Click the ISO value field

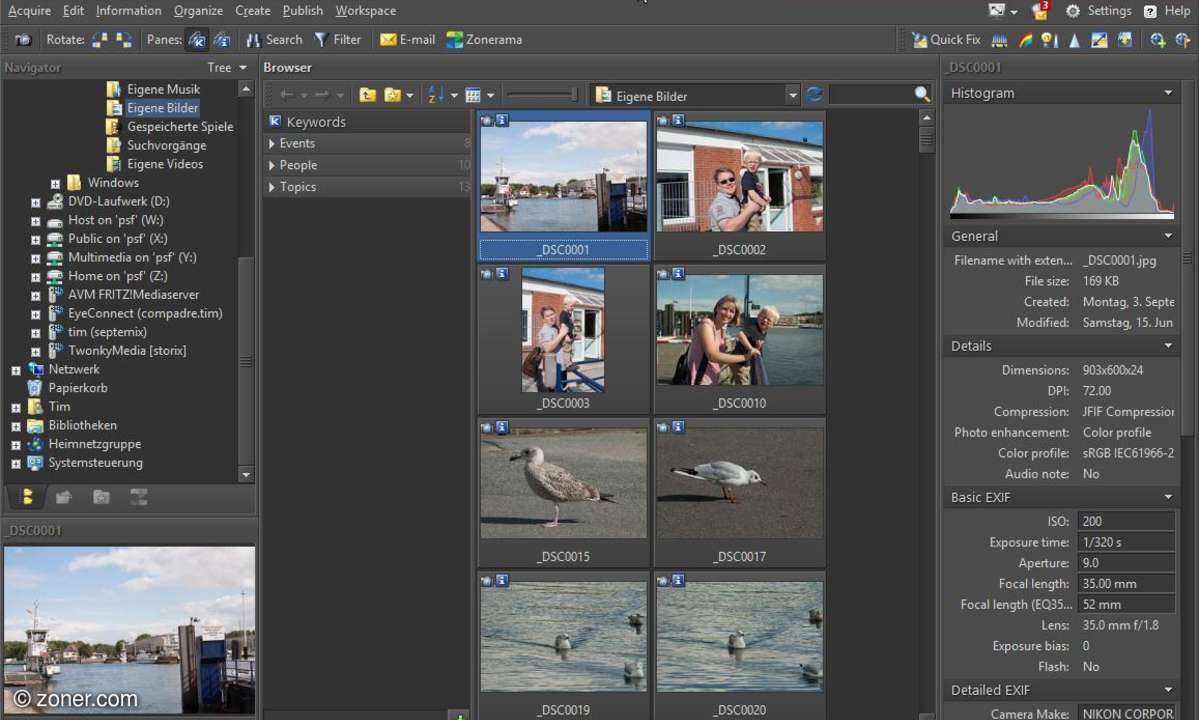tap(1126, 521)
